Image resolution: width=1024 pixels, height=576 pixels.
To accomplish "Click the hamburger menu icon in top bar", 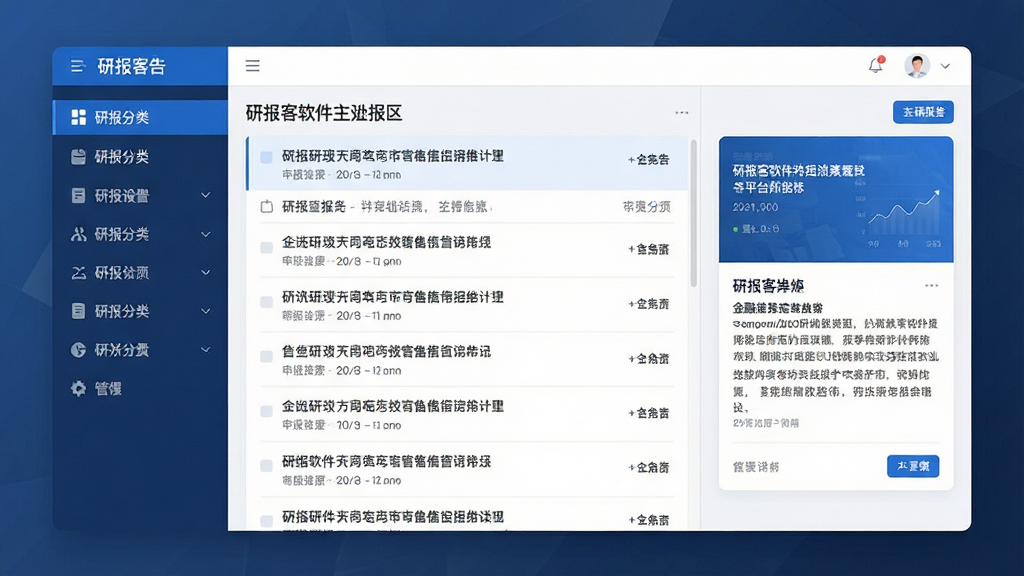I will [253, 66].
